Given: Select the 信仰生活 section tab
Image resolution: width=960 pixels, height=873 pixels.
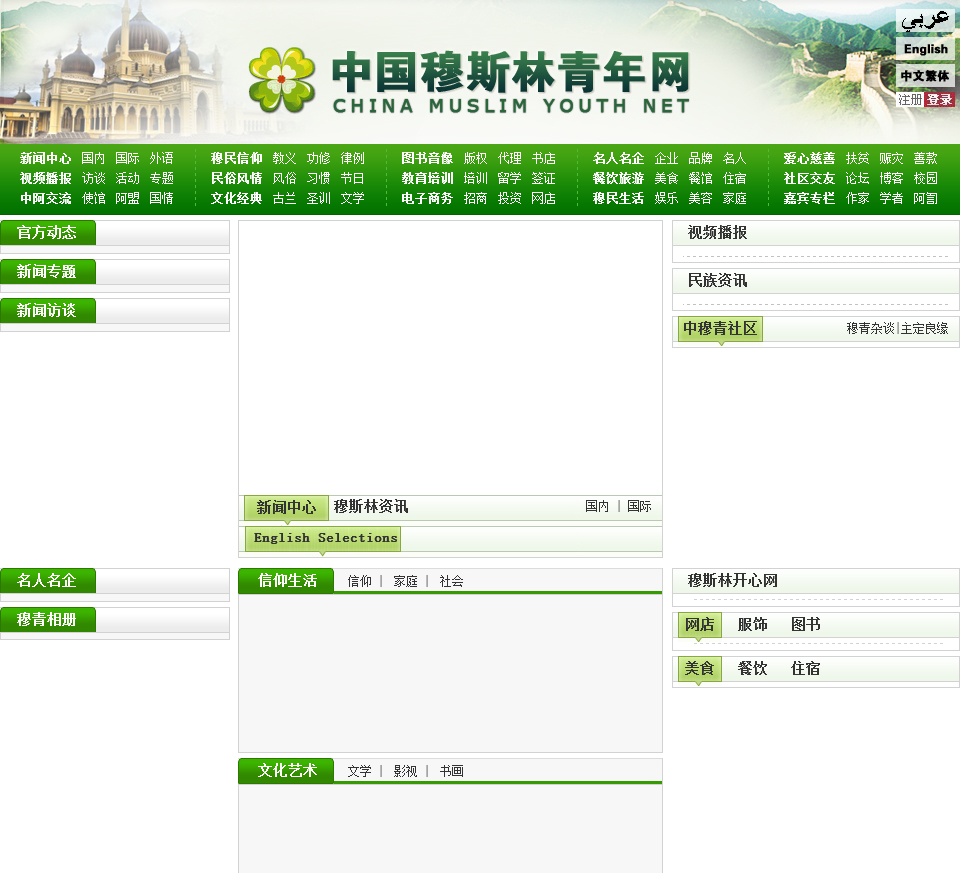Looking at the screenshot, I should (286, 580).
